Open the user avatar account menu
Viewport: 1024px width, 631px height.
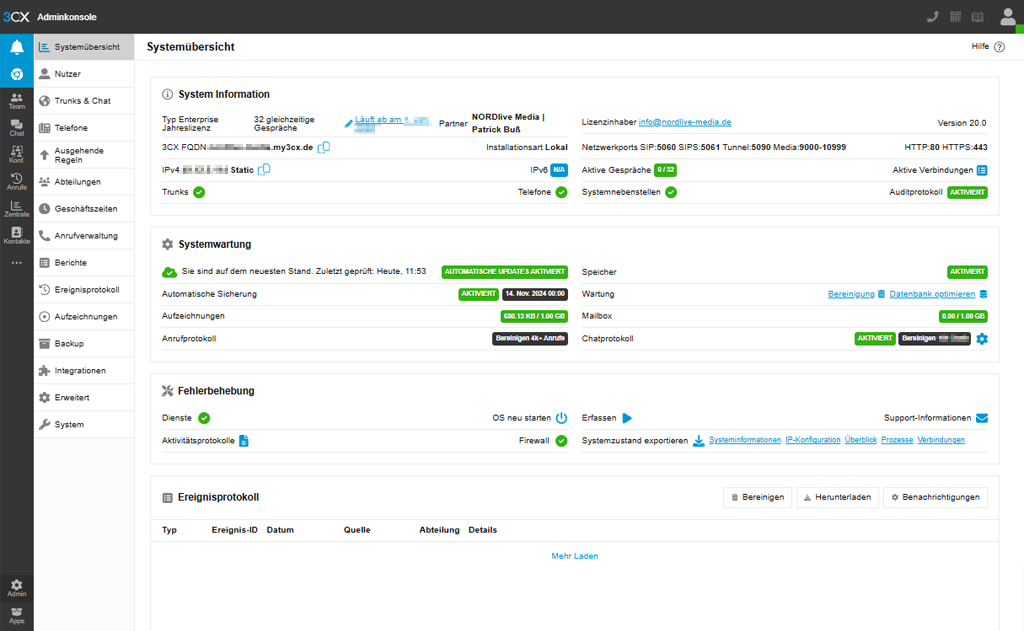(1007, 16)
